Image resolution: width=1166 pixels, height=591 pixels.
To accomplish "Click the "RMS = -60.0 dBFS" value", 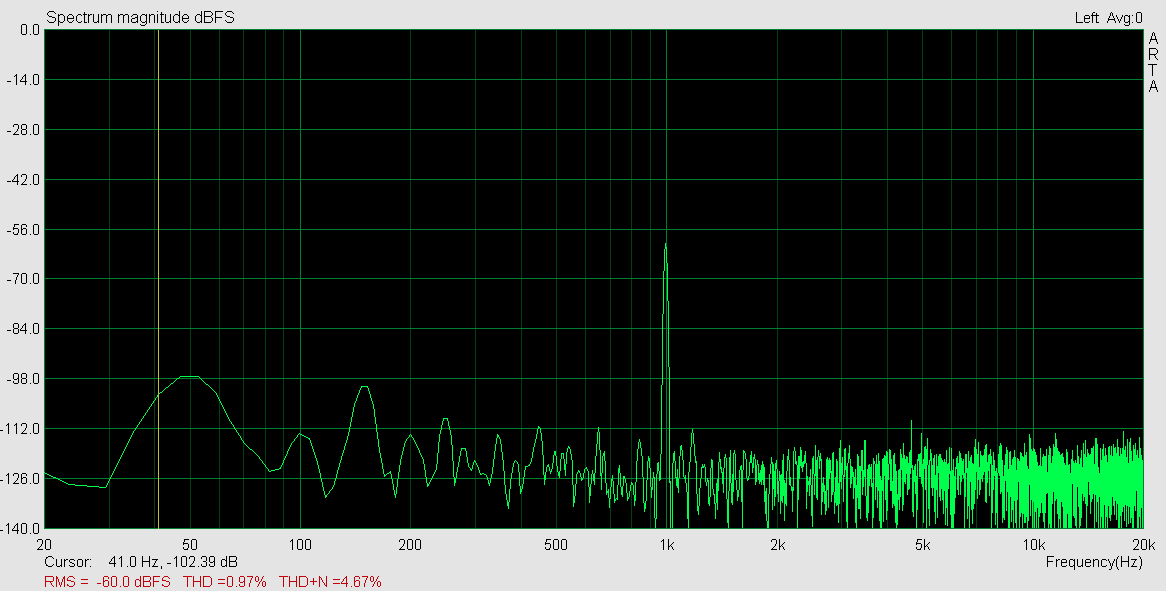I will point(107,581).
